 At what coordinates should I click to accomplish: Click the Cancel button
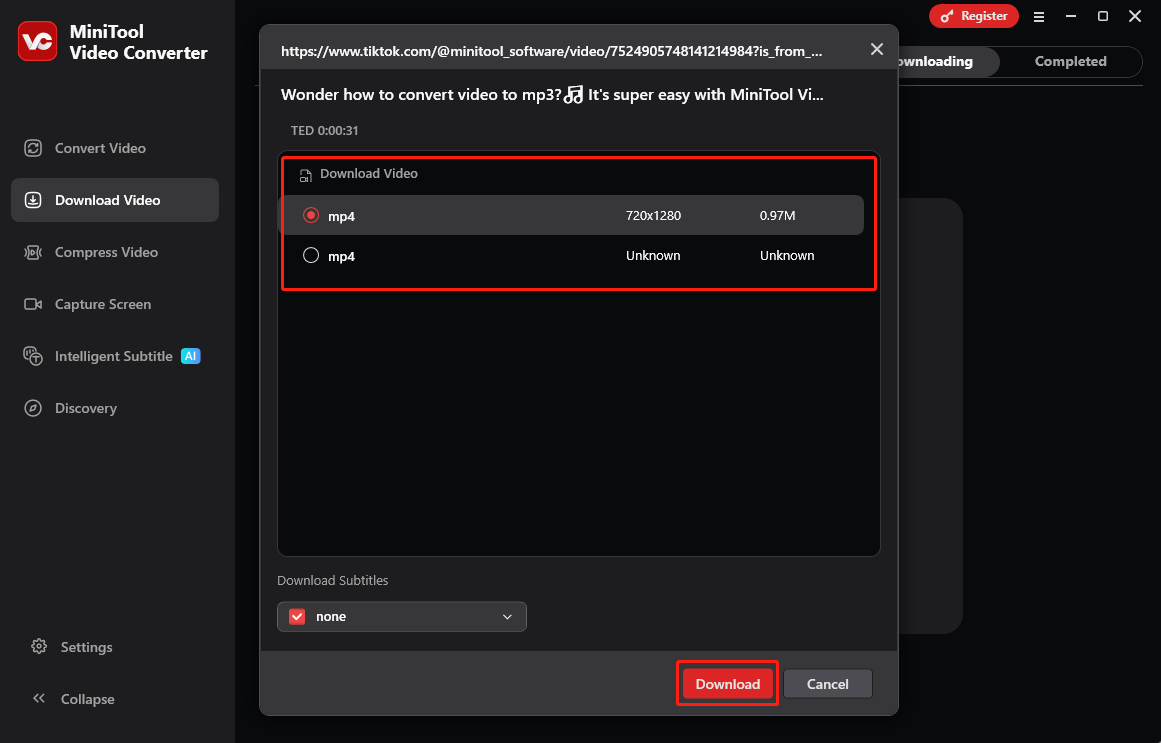point(827,683)
